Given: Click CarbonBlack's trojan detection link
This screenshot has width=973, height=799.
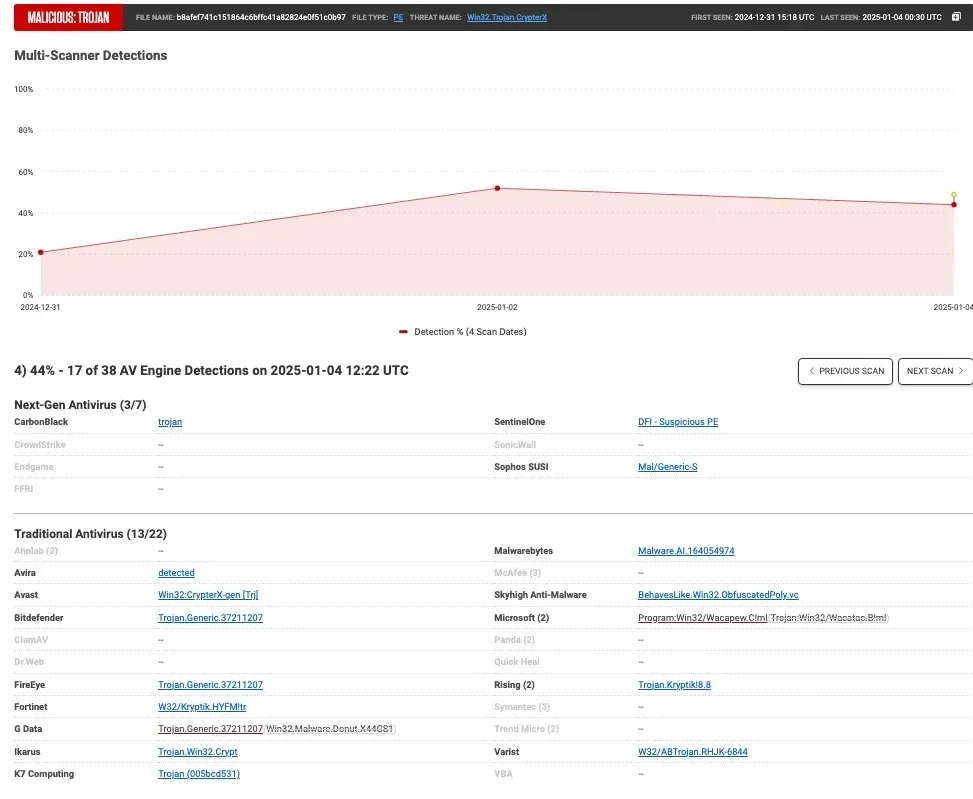Looking at the screenshot, I should pos(170,422).
